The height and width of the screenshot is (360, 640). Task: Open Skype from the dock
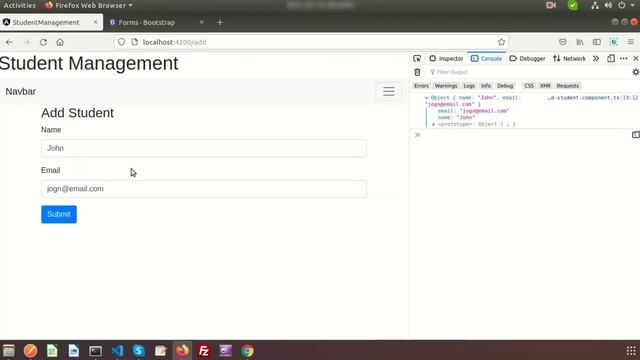pos(139,351)
